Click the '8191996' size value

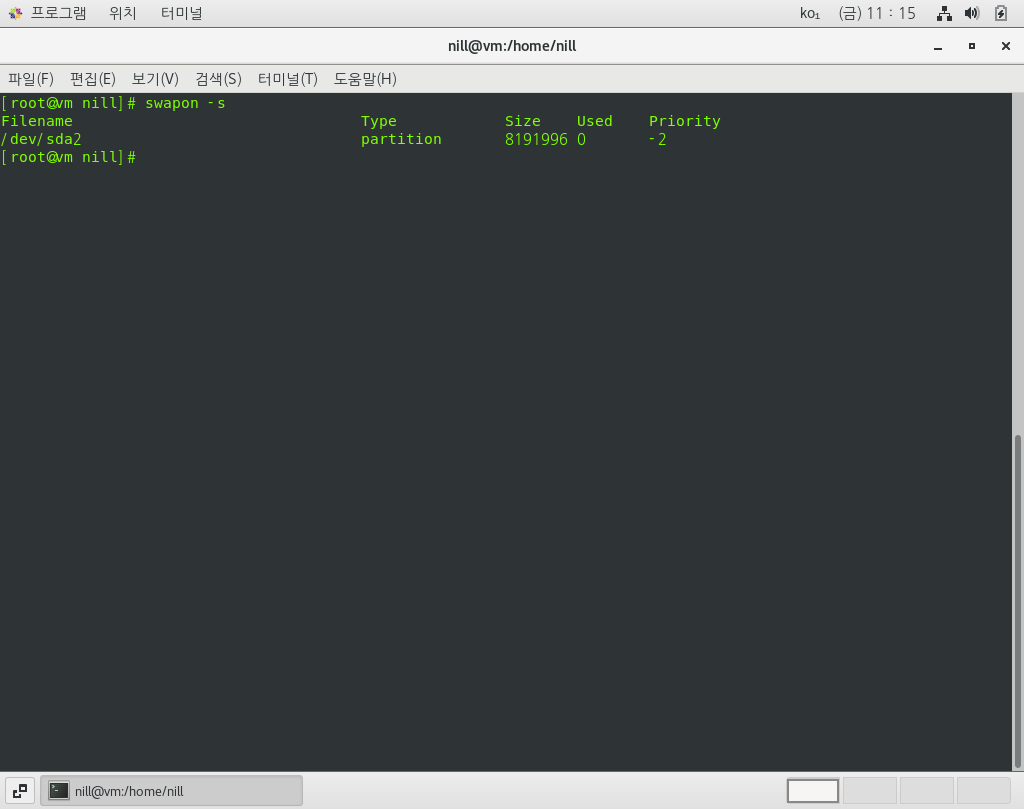(x=536, y=139)
